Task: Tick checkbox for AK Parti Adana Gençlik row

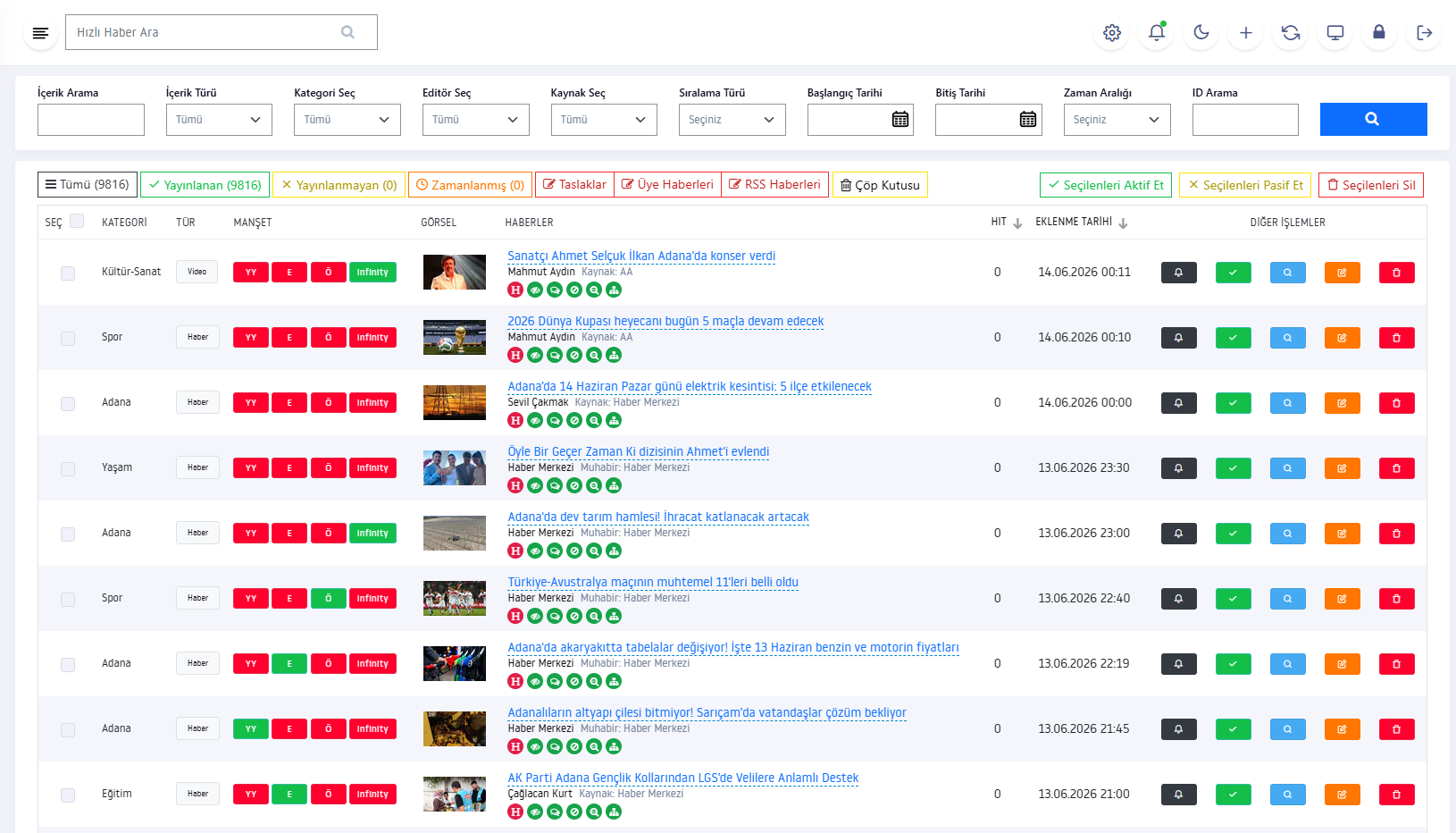Action: coord(68,795)
